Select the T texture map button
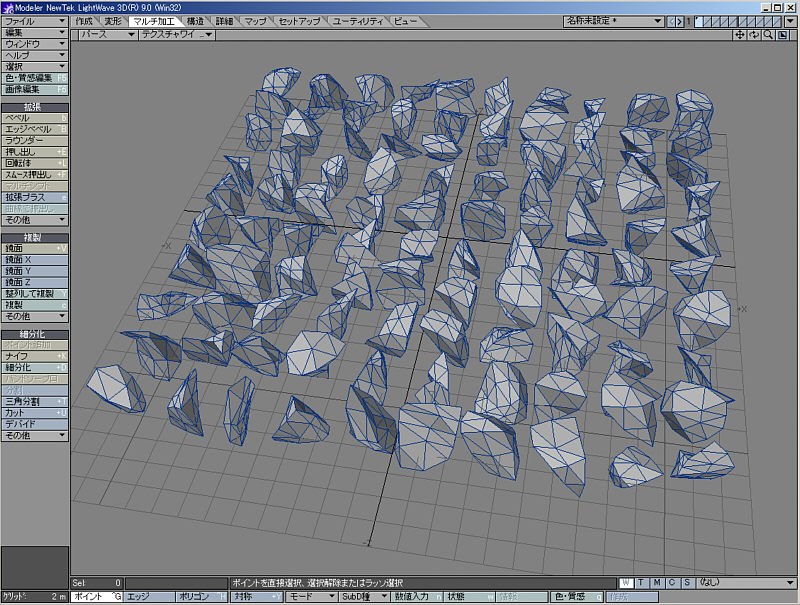Screen dimensions: 800x605 pos(640,583)
